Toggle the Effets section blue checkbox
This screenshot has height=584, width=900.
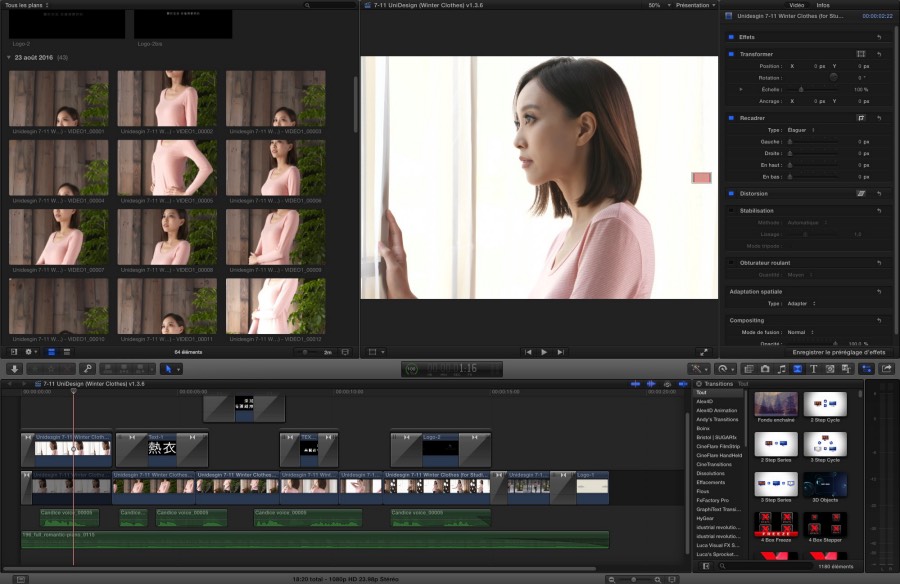point(731,37)
